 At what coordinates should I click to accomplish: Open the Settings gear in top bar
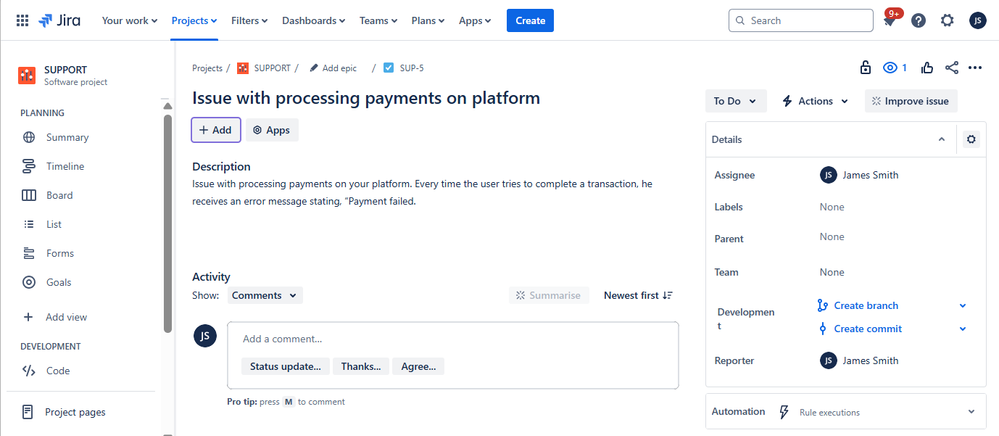click(x=947, y=20)
